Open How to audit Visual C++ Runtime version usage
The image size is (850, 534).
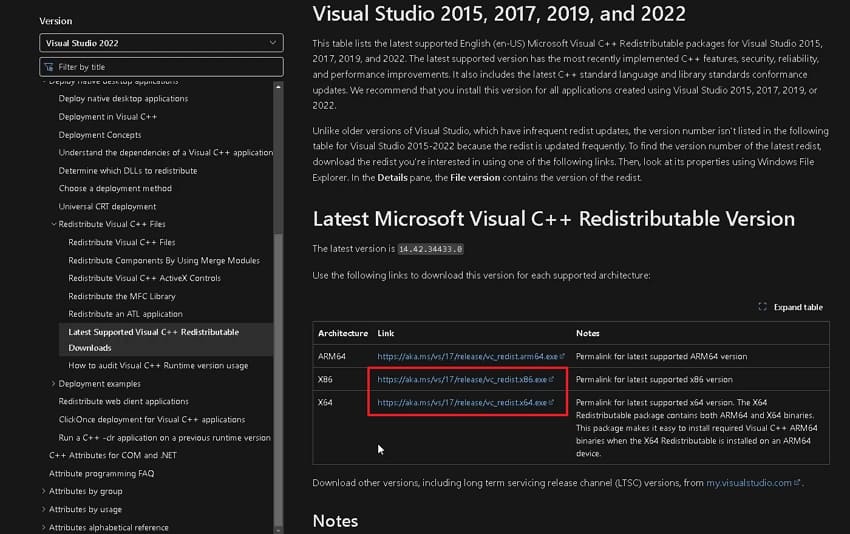click(x=158, y=365)
